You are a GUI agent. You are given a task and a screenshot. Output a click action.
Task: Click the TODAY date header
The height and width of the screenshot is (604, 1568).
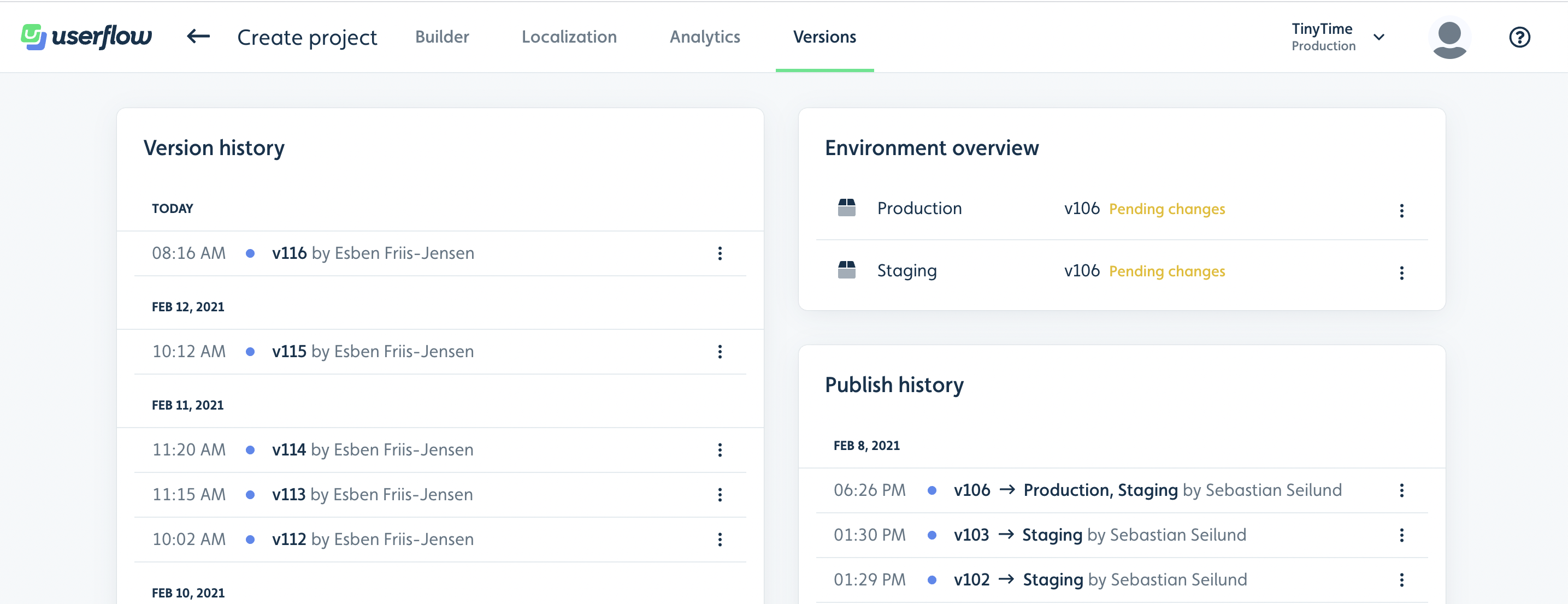coord(172,209)
